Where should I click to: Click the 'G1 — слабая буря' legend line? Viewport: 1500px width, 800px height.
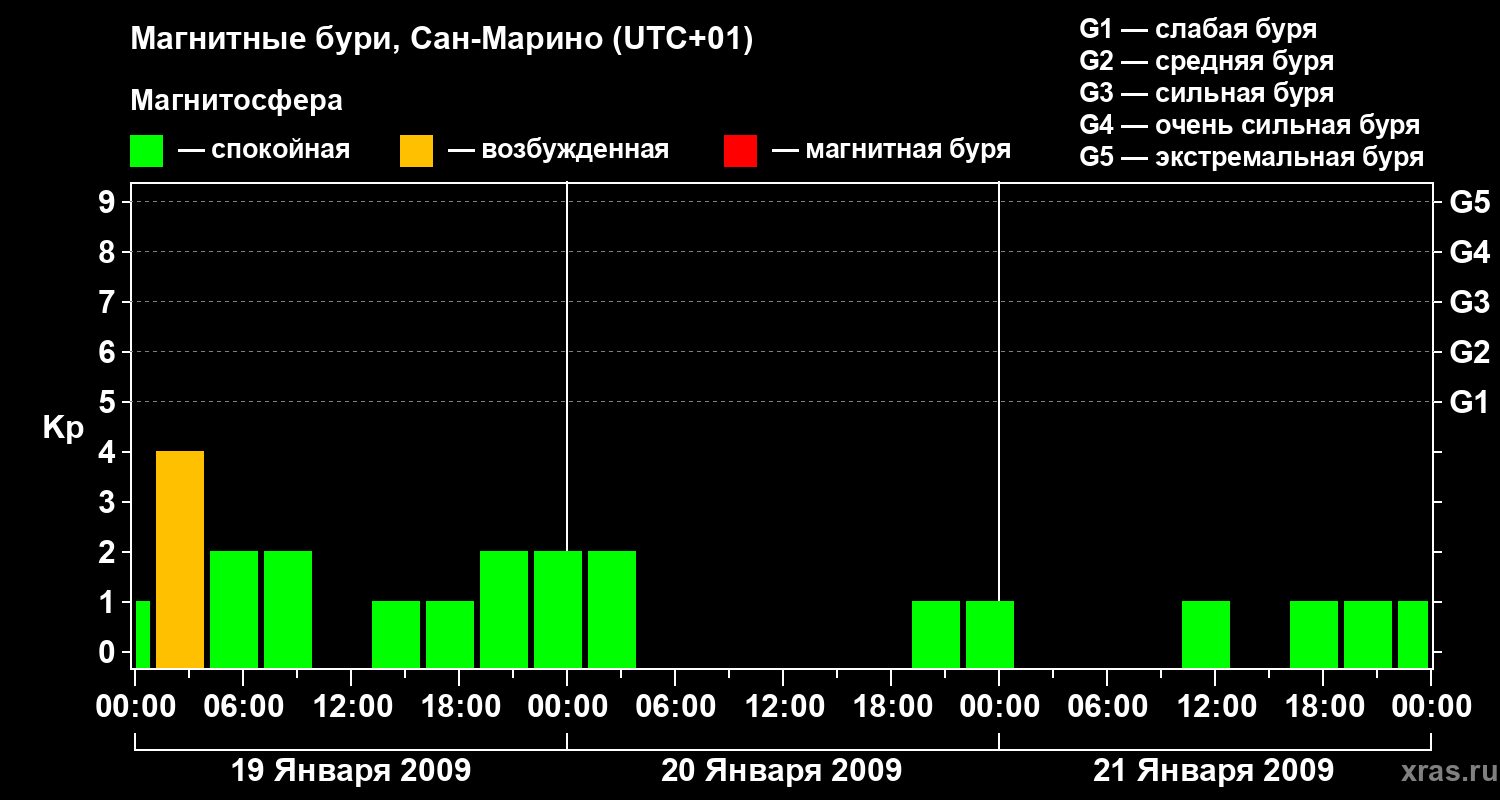[x=1198, y=29]
